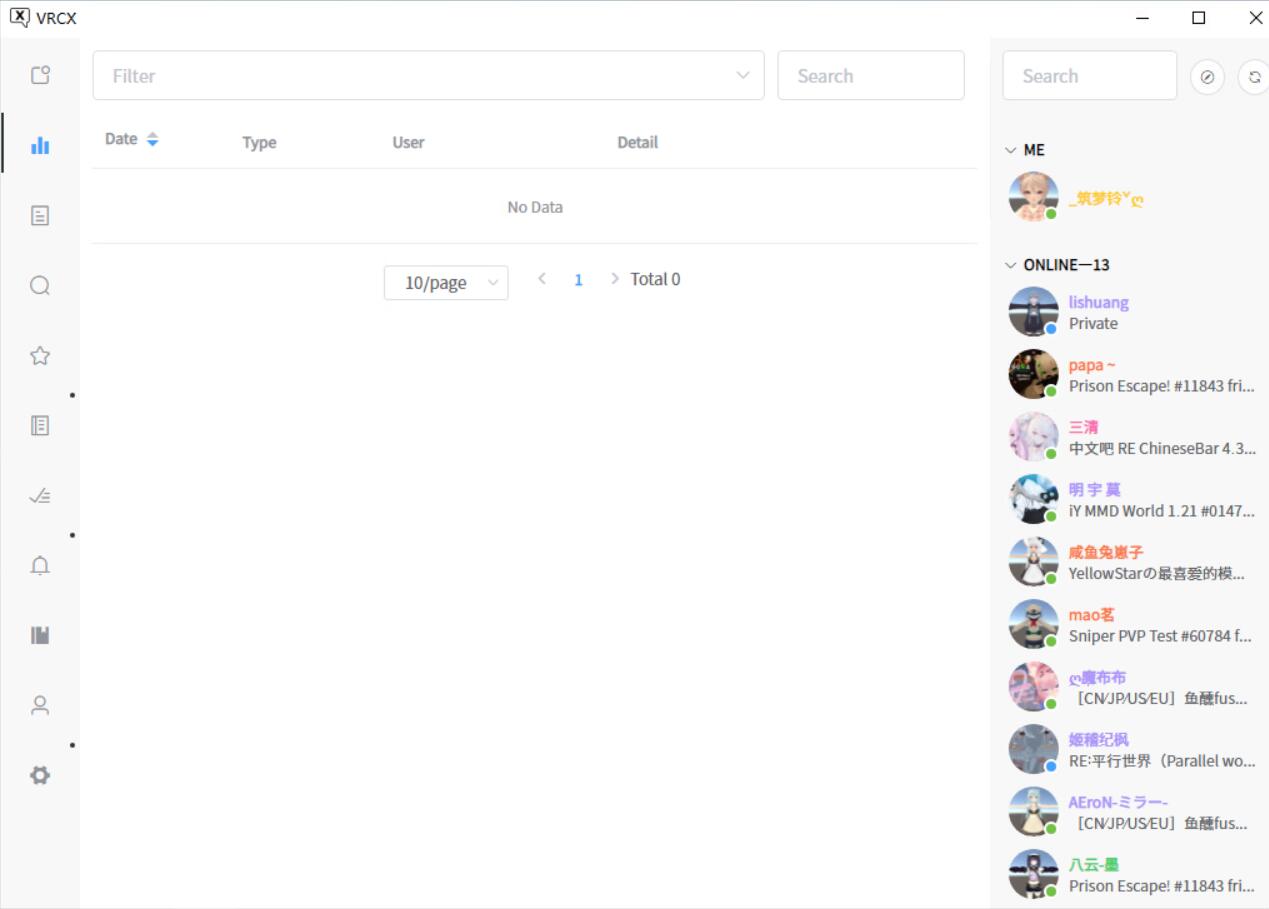Open Favorites star sidebar icon
The width and height of the screenshot is (1269, 909).
tap(40, 355)
